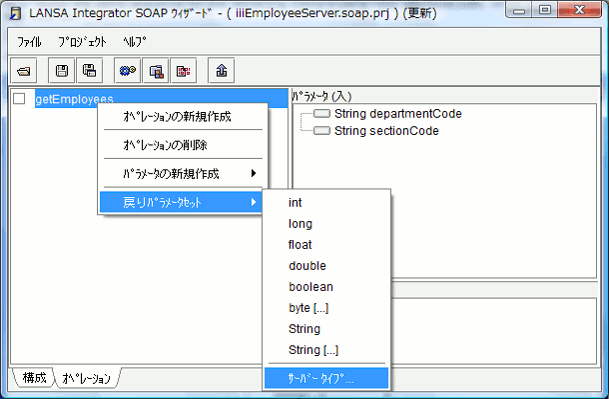Expand the パラメータの新規作成 submenu arrow
The height and width of the screenshot is (399, 609).
coord(254,173)
